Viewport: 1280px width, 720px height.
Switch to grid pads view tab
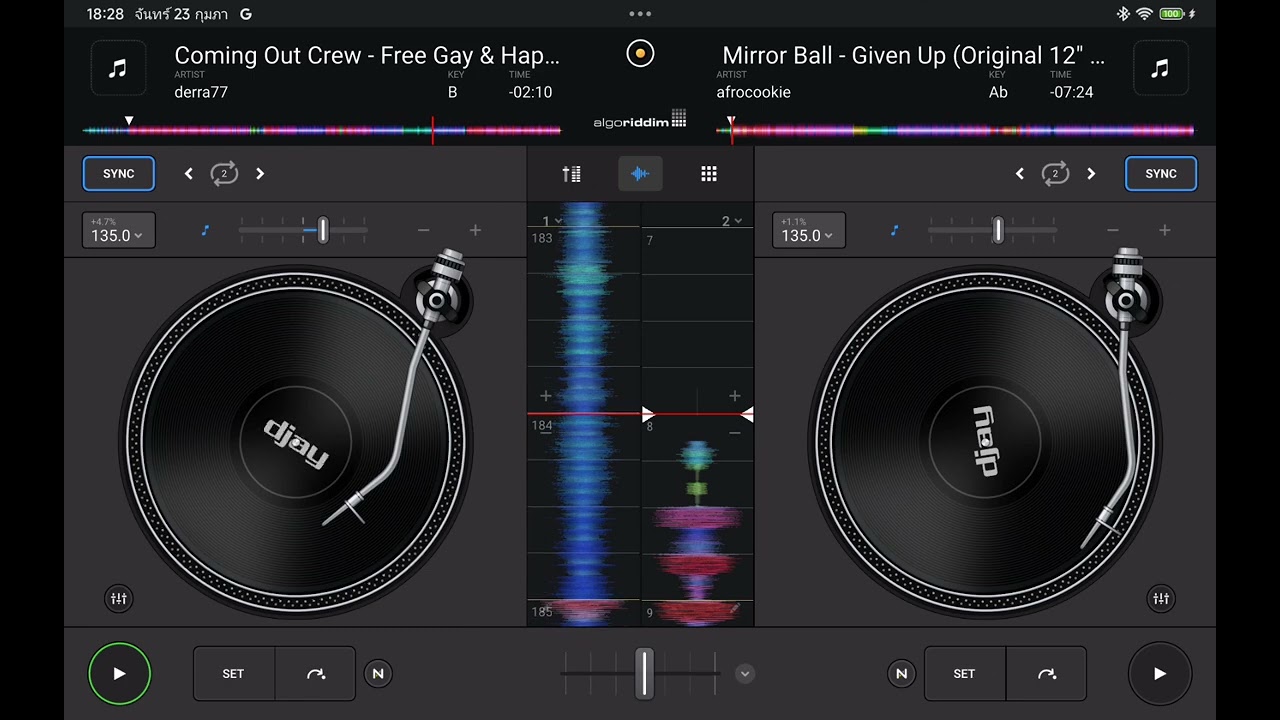click(709, 174)
